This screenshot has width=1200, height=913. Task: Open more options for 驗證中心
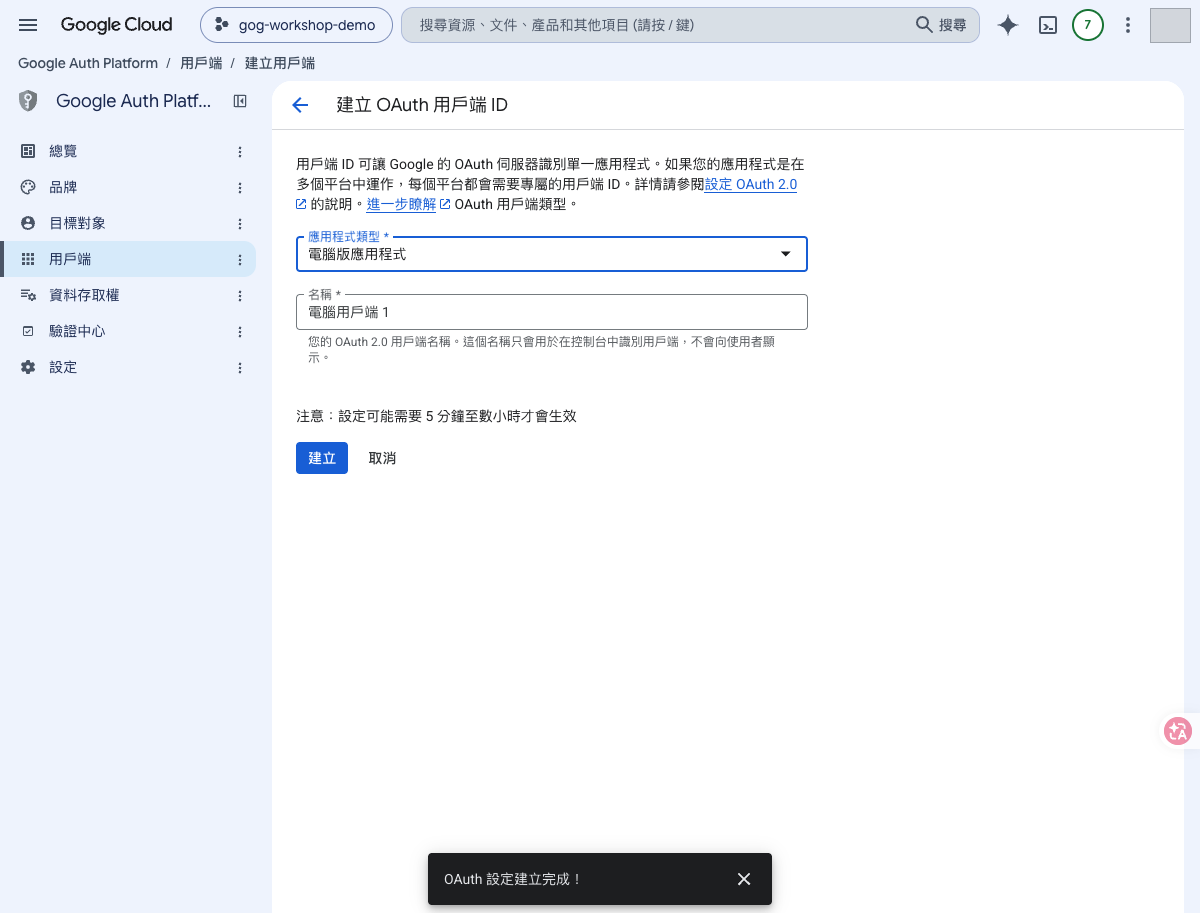pos(240,331)
